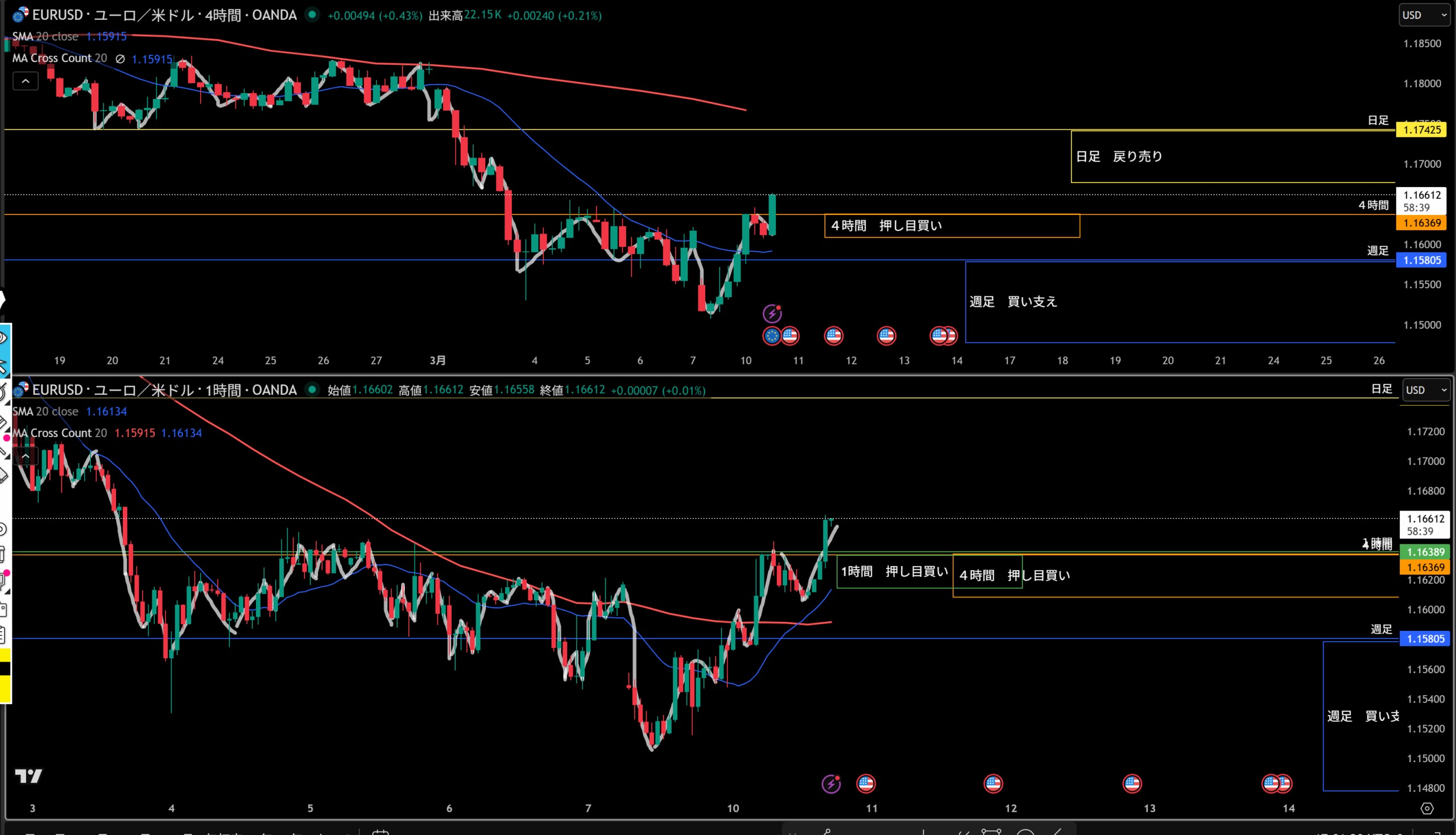The width and height of the screenshot is (1456, 835).
Task: Collapse indicator legend in 1-hour chart
Action: [26, 456]
